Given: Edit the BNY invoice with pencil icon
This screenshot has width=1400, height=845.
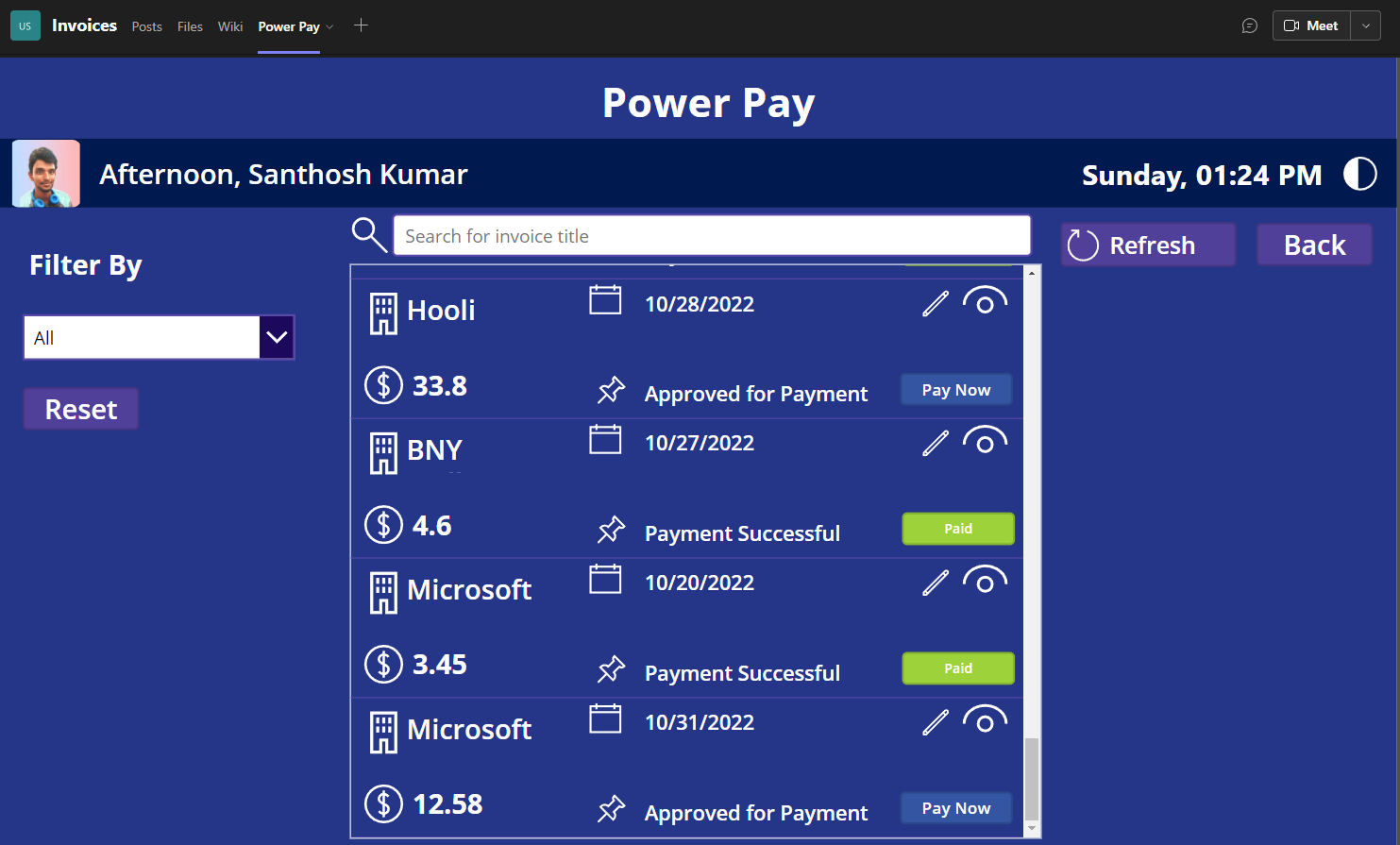Looking at the screenshot, I should pyautogui.click(x=936, y=443).
